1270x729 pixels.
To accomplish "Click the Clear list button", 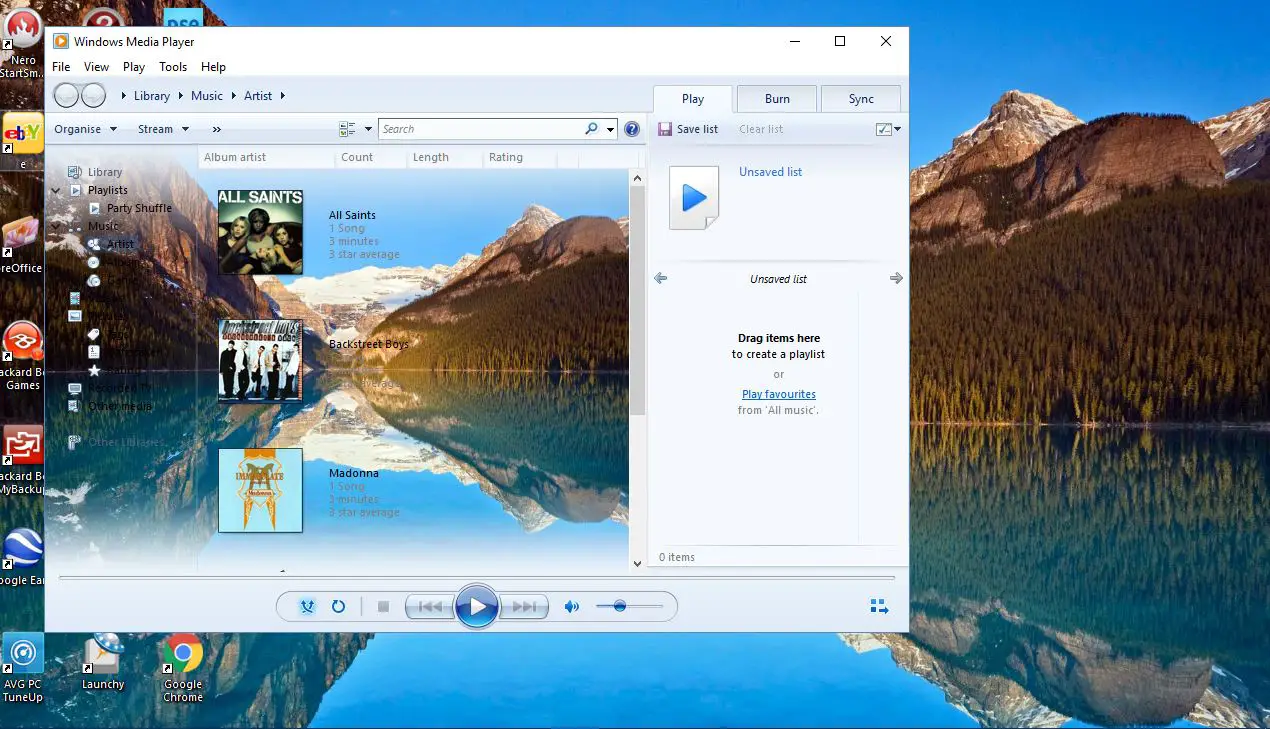I will (x=760, y=129).
